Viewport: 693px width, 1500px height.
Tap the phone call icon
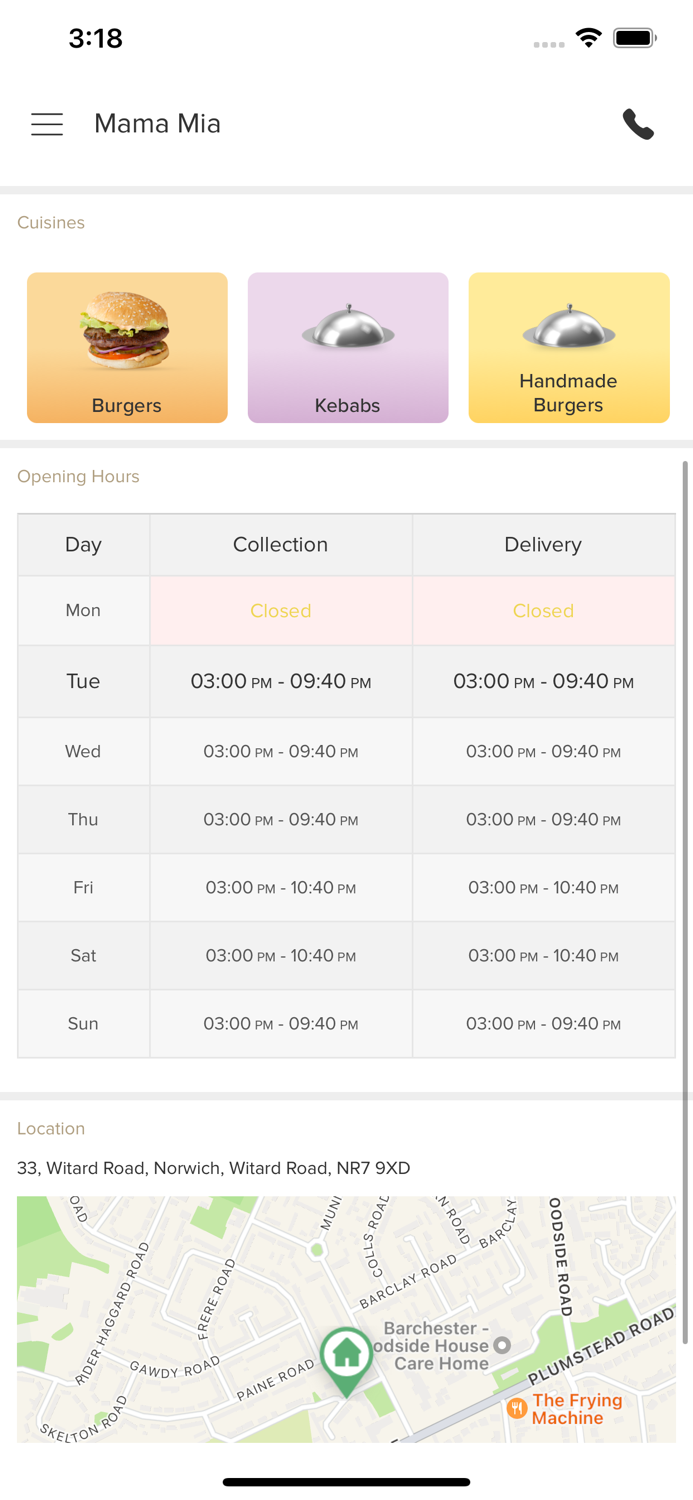point(638,124)
